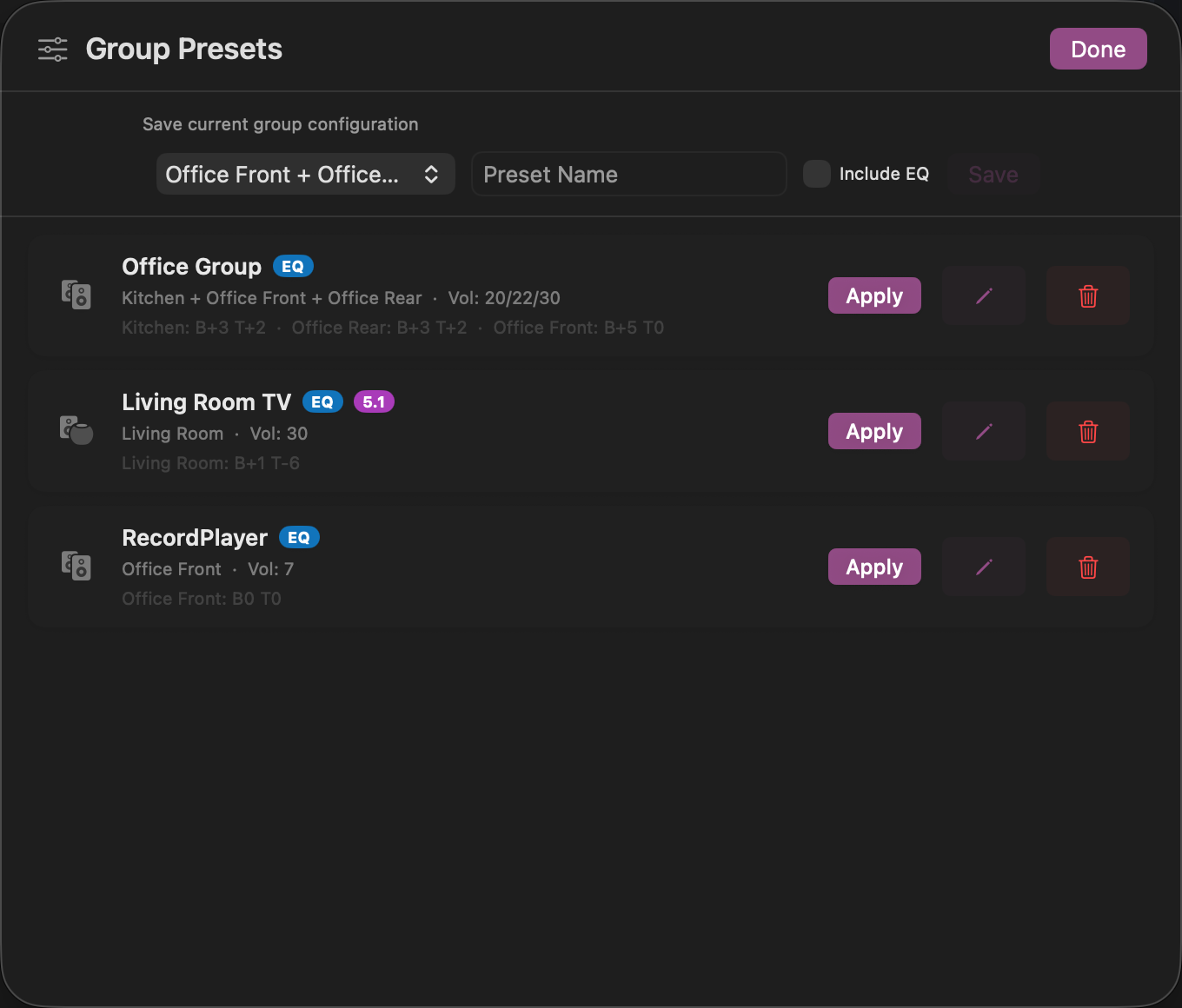Focus the Preset Name field
The image size is (1182, 1008).
[629, 174]
